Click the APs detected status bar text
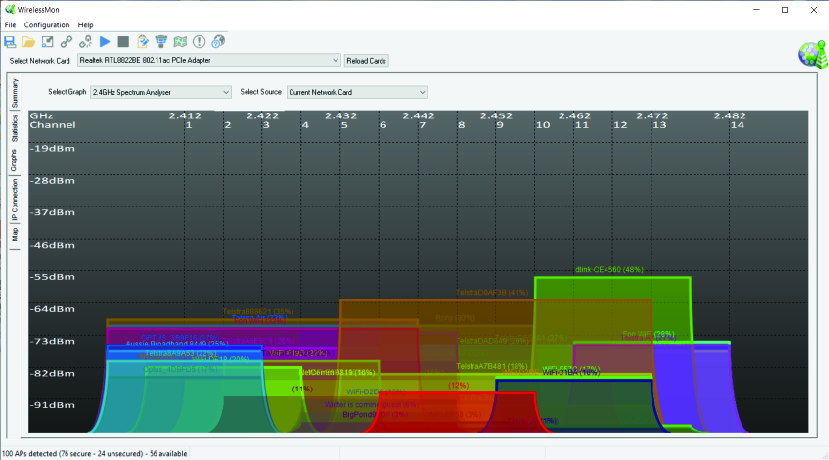829x460 pixels. (95, 454)
